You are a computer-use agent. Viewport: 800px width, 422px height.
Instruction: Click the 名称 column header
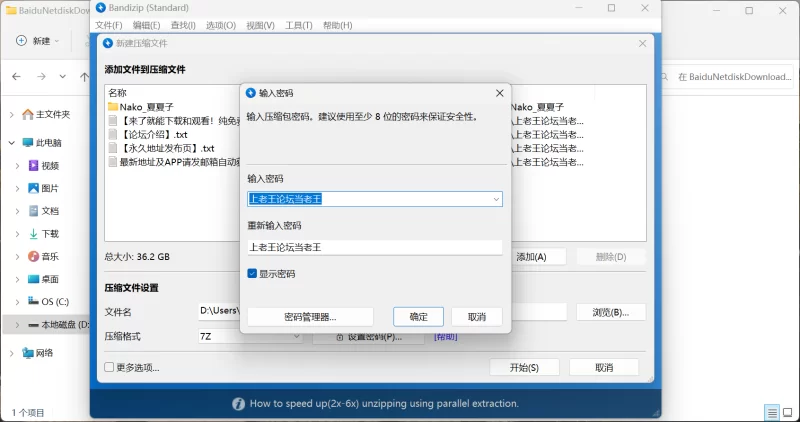click(117, 93)
